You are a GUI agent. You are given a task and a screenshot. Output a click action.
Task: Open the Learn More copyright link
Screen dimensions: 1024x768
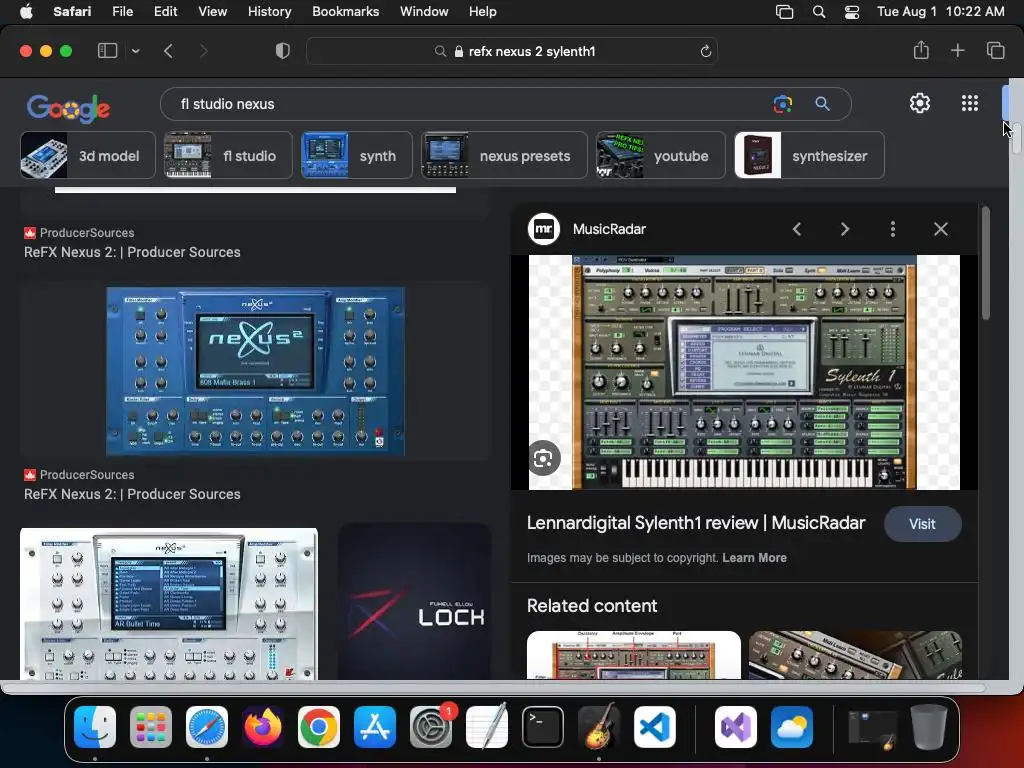[x=754, y=558]
